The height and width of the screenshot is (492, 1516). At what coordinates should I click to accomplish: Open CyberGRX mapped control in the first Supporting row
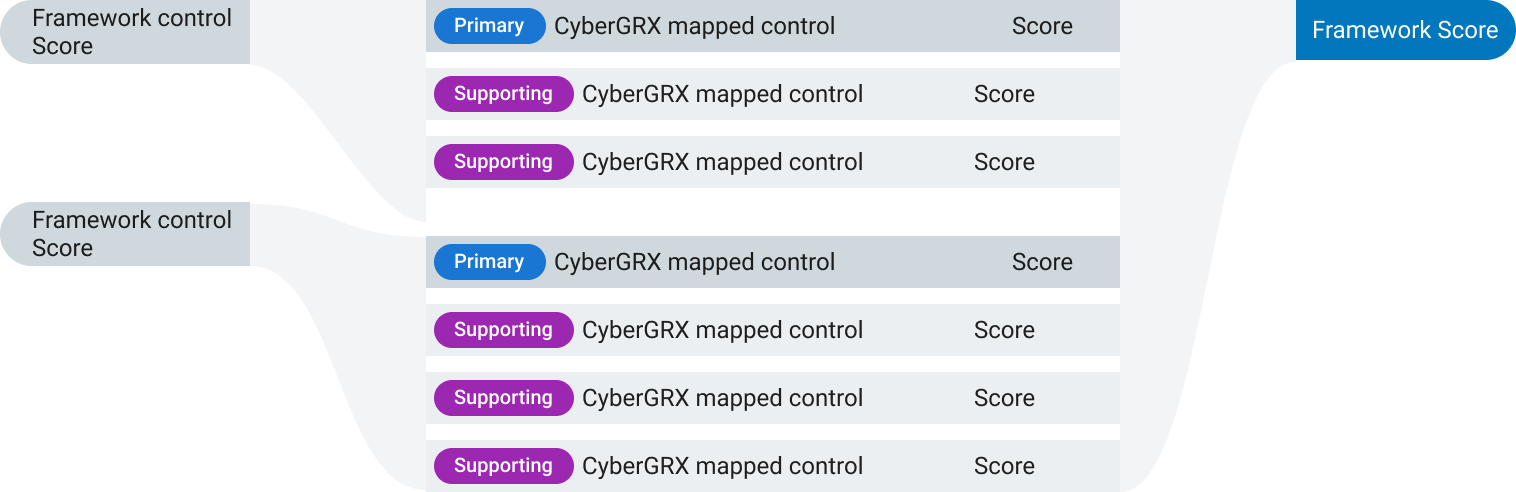click(722, 94)
